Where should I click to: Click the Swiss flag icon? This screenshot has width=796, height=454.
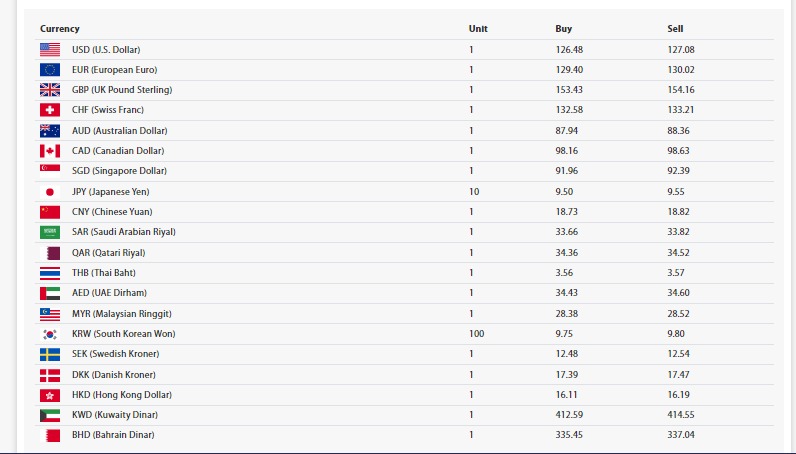click(x=50, y=110)
